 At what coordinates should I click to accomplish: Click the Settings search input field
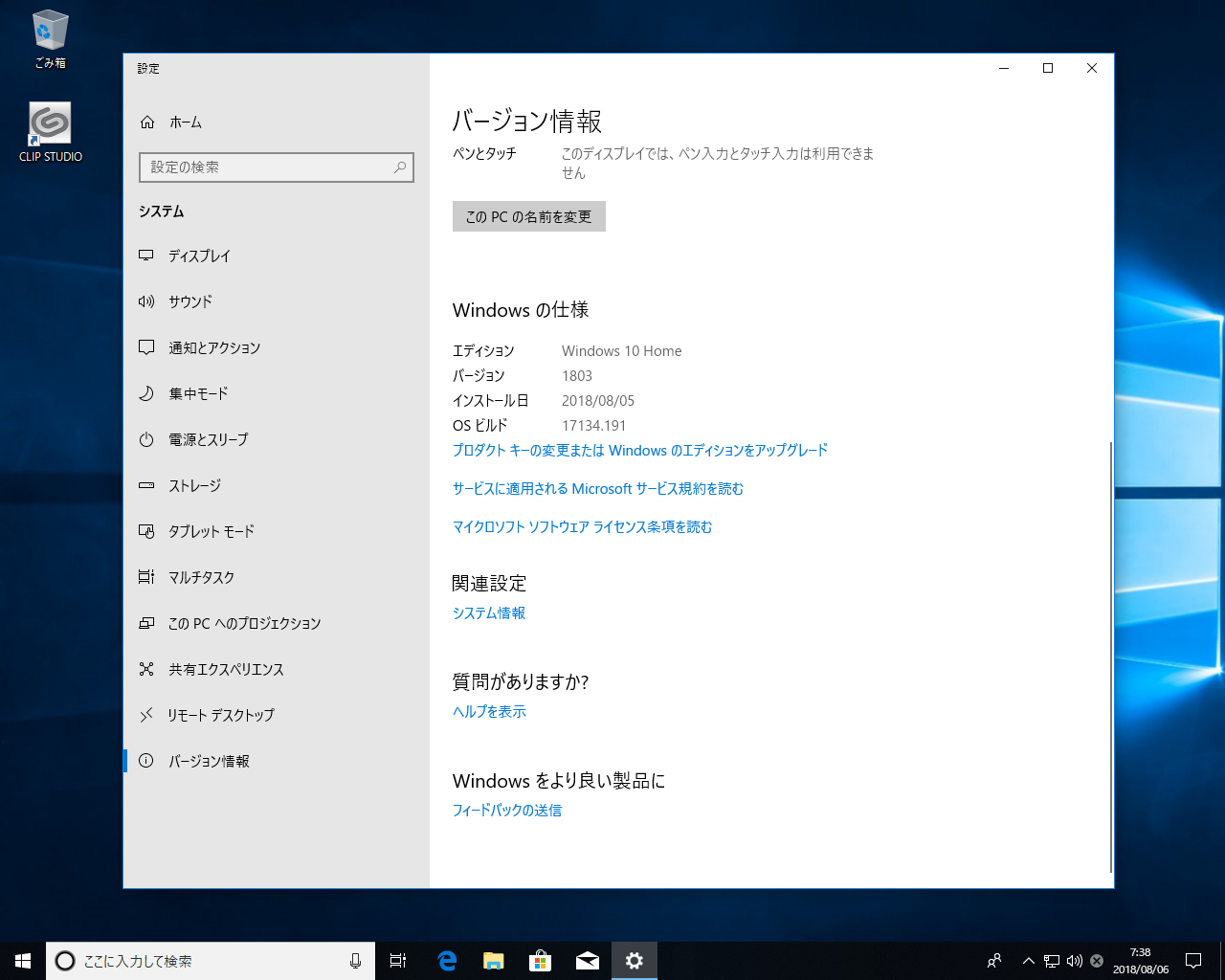[x=268, y=167]
